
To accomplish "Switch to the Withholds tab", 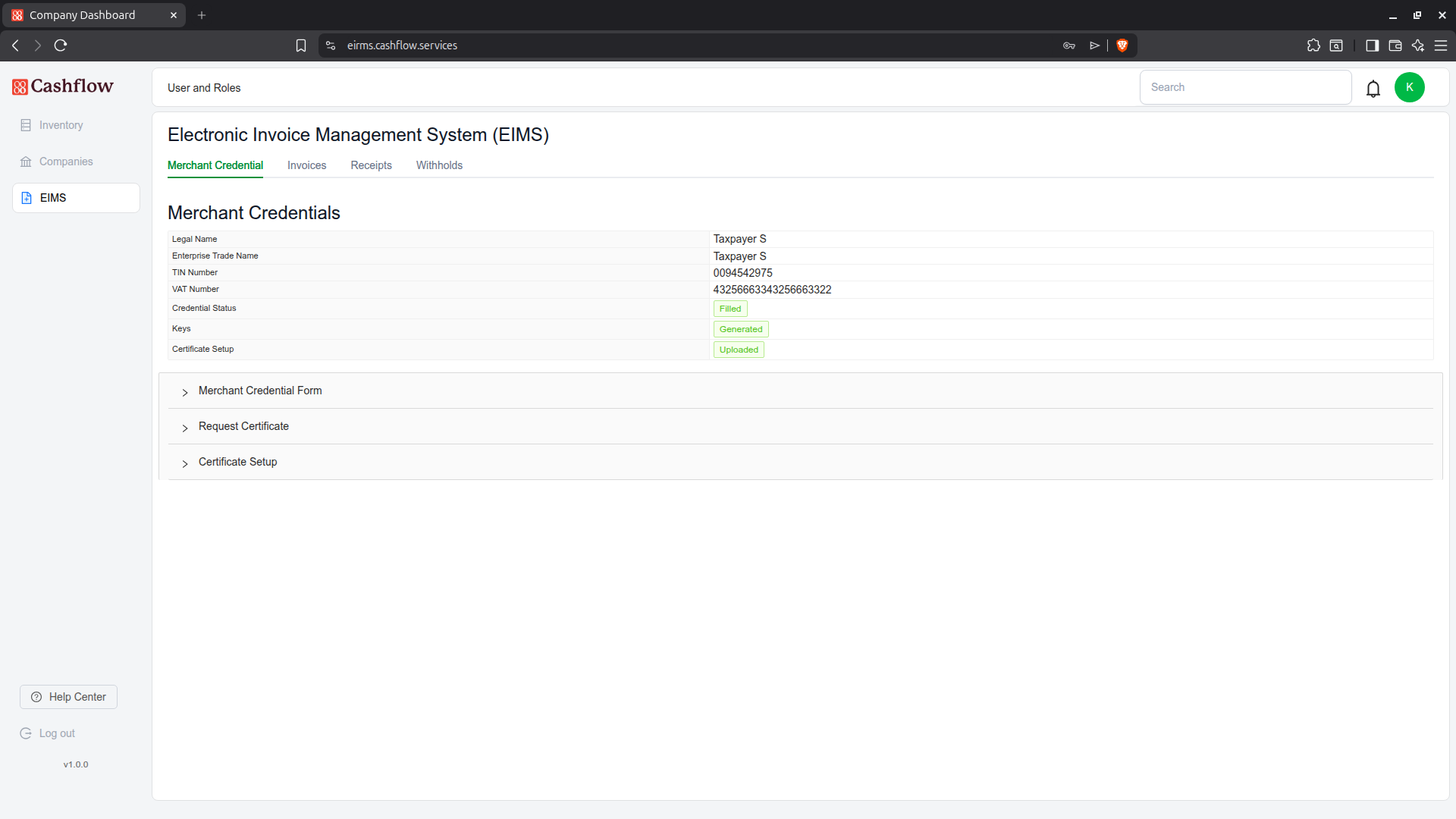I will pyautogui.click(x=439, y=165).
